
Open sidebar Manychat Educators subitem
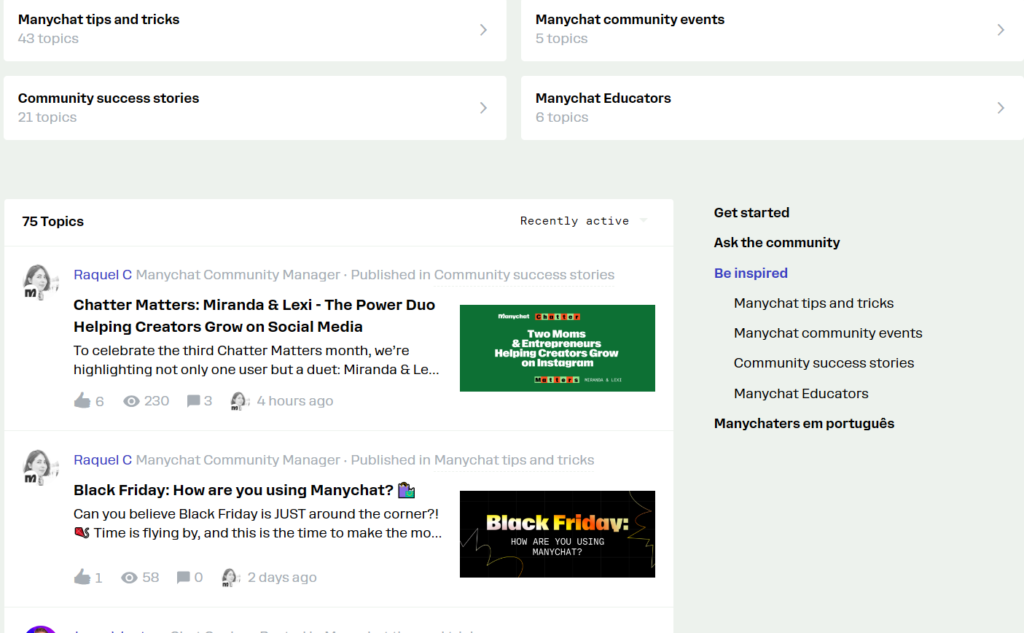click(801, 393)
